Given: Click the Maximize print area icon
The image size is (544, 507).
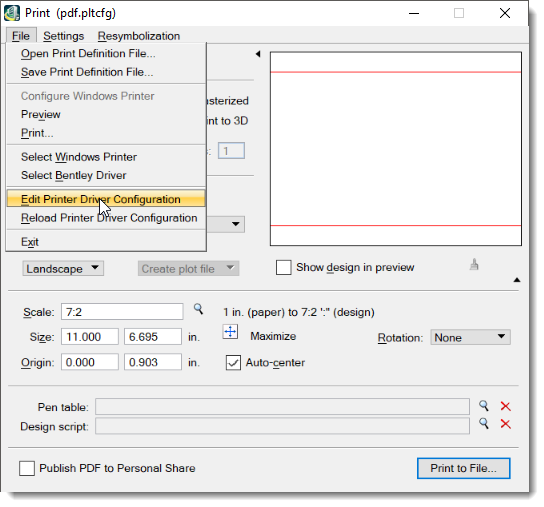Looking at the screenshot, I should 230,332.
